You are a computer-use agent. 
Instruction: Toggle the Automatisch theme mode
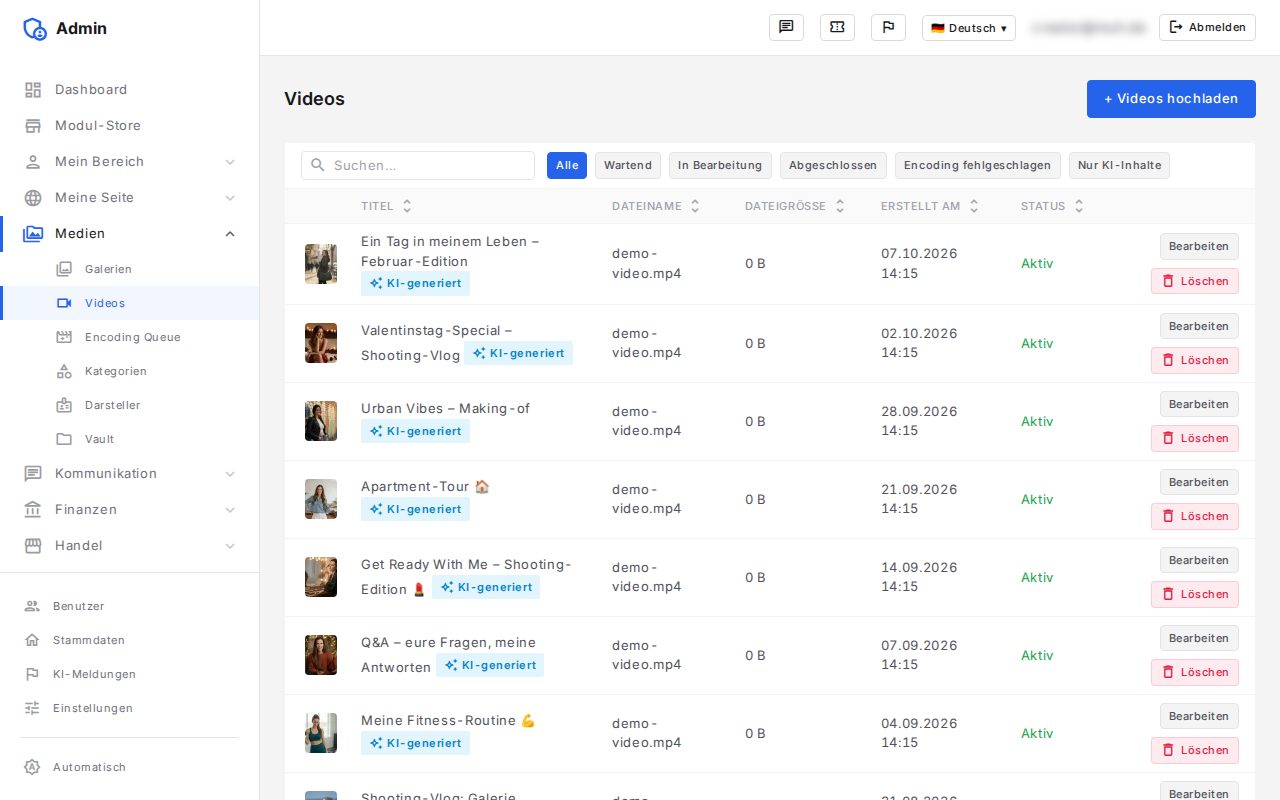129,767
